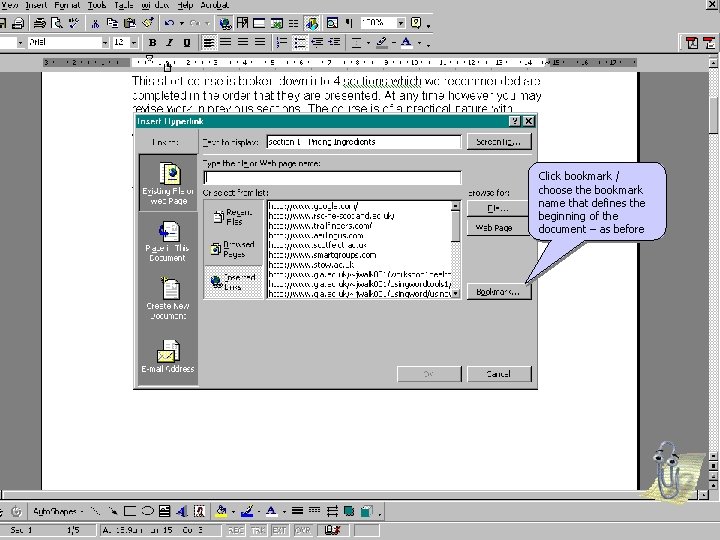Screen dimensions: 720x540
Task: Open the AutoShapes menu
Action: 57,511
